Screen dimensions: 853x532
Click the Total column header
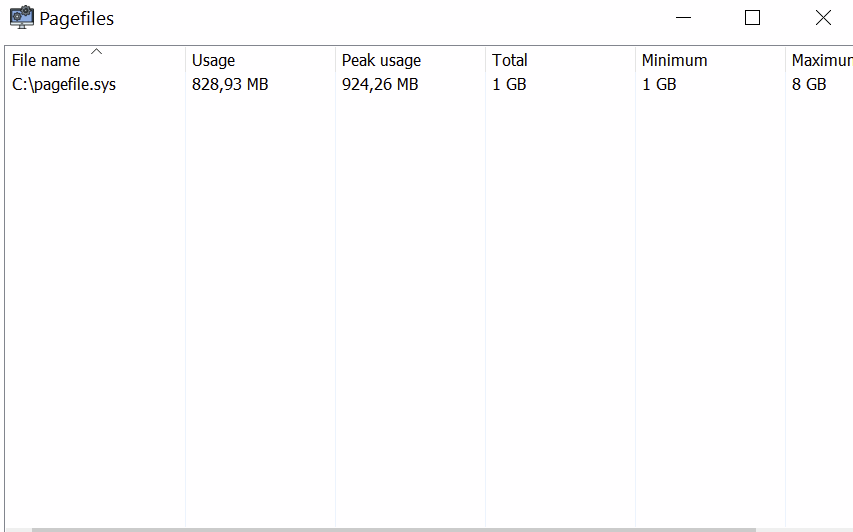point(509,61)
